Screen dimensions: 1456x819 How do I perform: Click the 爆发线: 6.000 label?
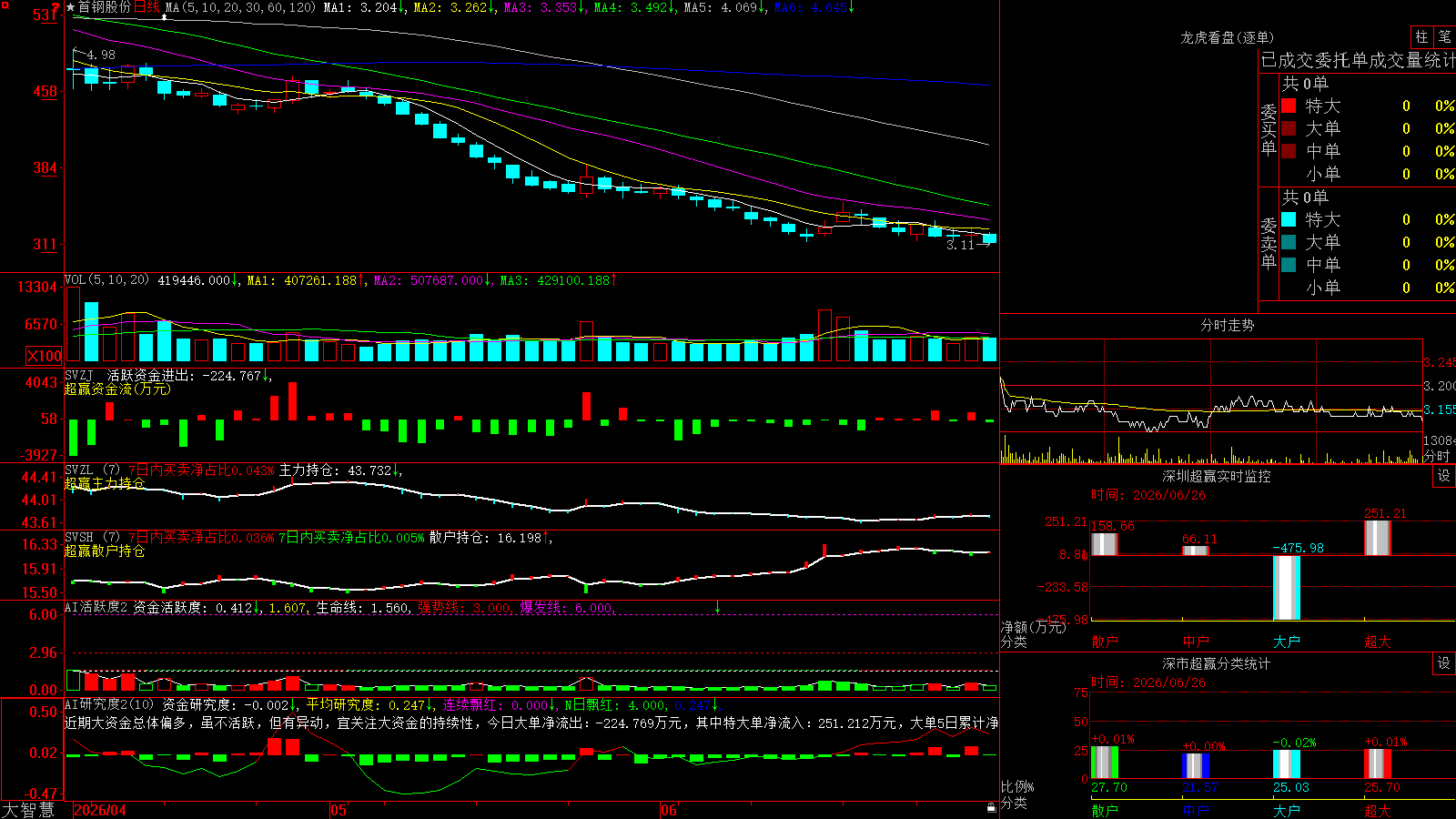[566, 607]
